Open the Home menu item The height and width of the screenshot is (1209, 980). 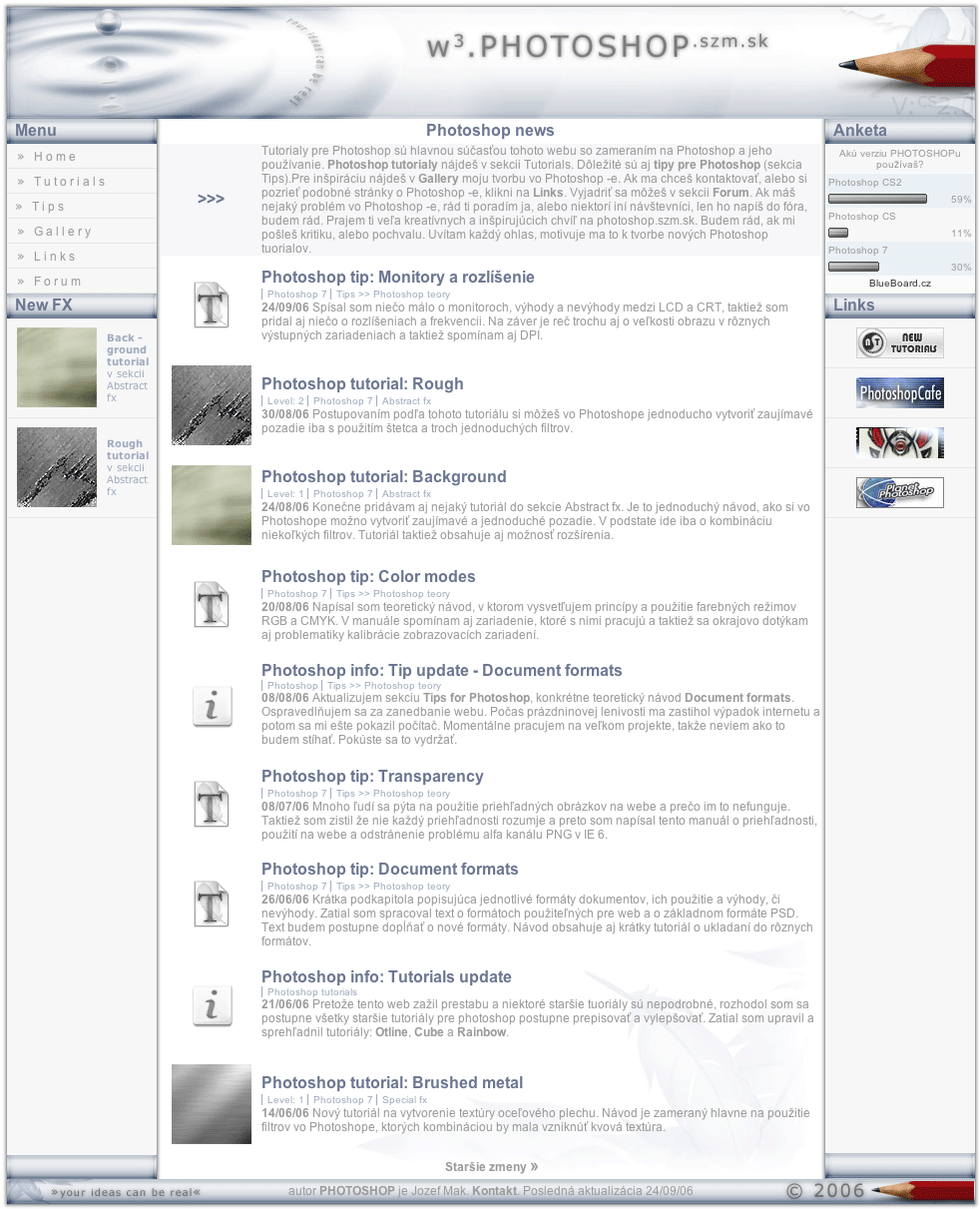tap(54, 157)
